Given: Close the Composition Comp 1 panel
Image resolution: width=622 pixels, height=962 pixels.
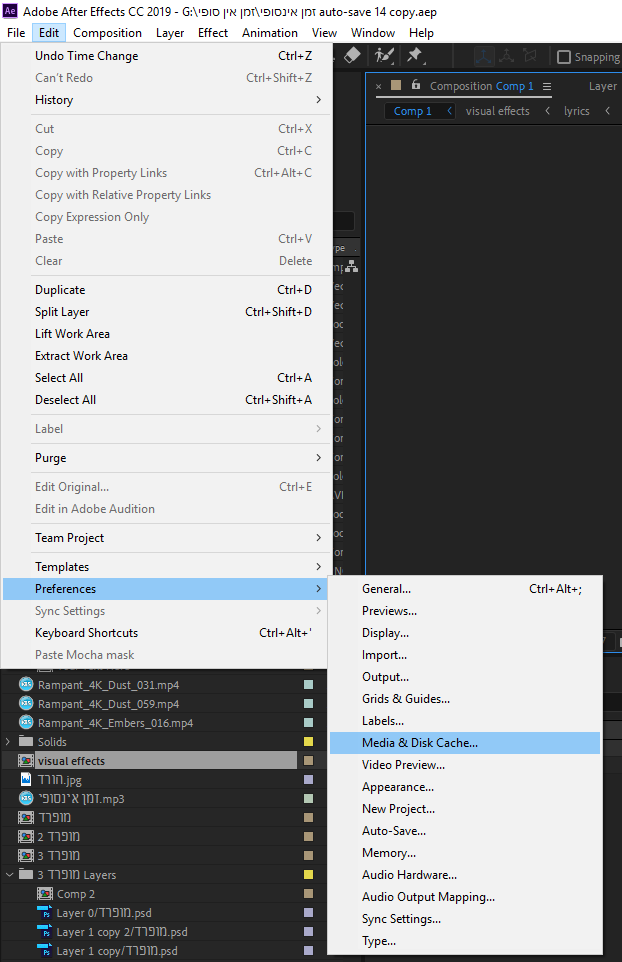Looking at the screenshot, I should tap(379, 86).
